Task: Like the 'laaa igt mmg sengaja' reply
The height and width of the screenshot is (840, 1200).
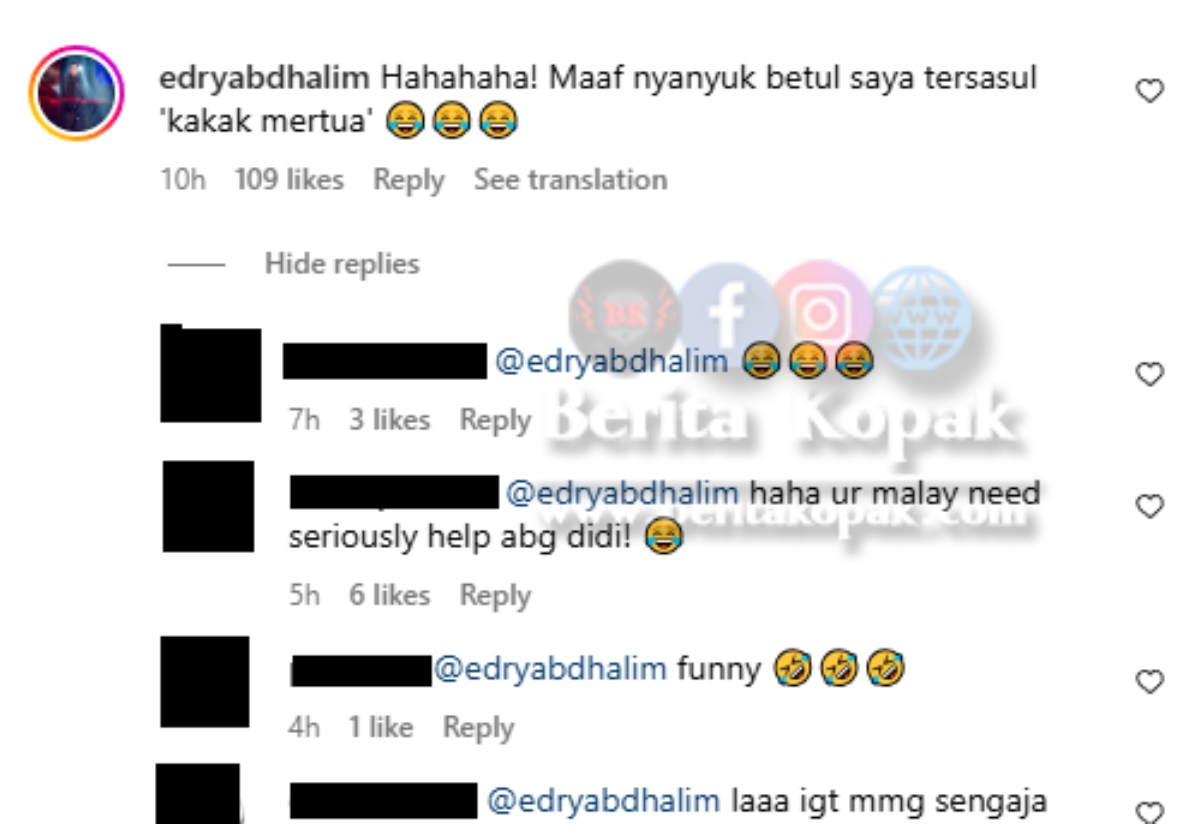Action: [1151, 812]
